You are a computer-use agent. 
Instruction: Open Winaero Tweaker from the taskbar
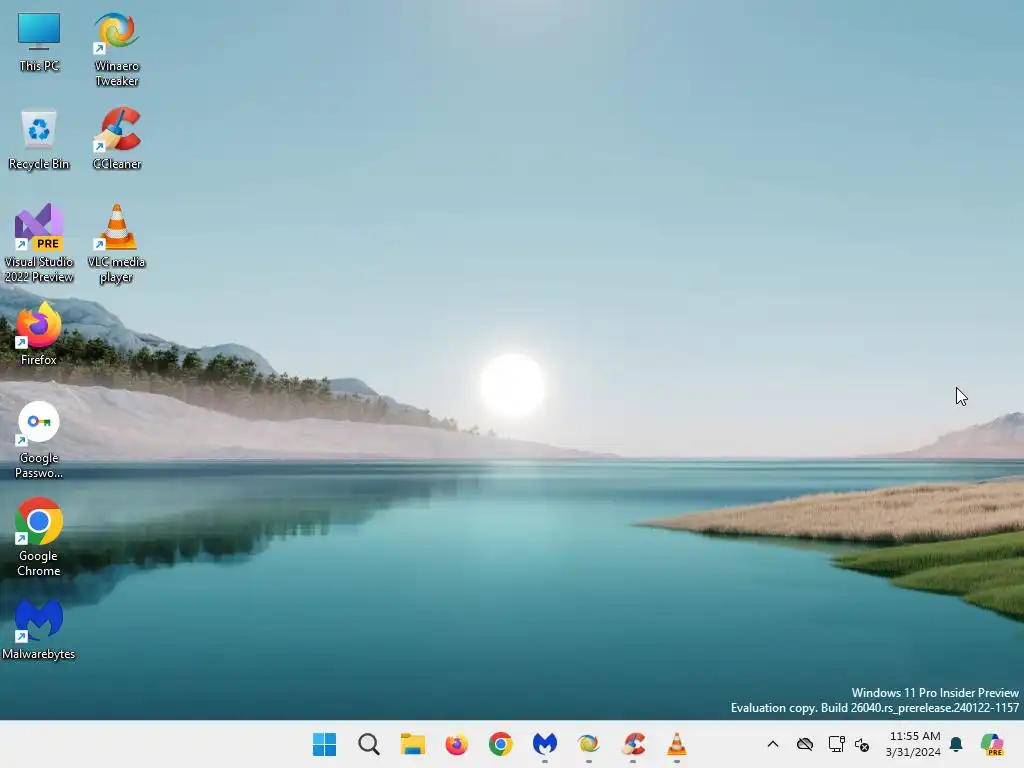588,744
